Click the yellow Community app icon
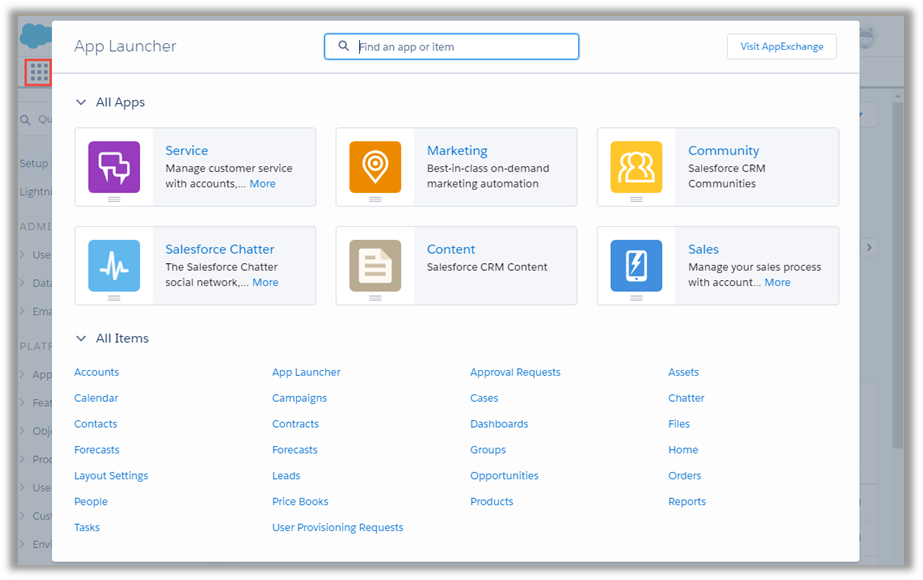 click(x=636, y=166)
